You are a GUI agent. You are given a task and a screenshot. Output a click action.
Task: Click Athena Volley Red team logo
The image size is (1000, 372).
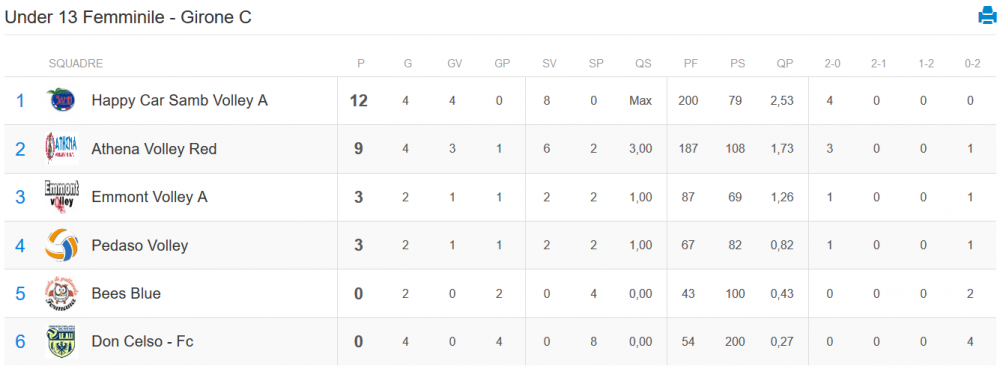click(x=62, y=148)
